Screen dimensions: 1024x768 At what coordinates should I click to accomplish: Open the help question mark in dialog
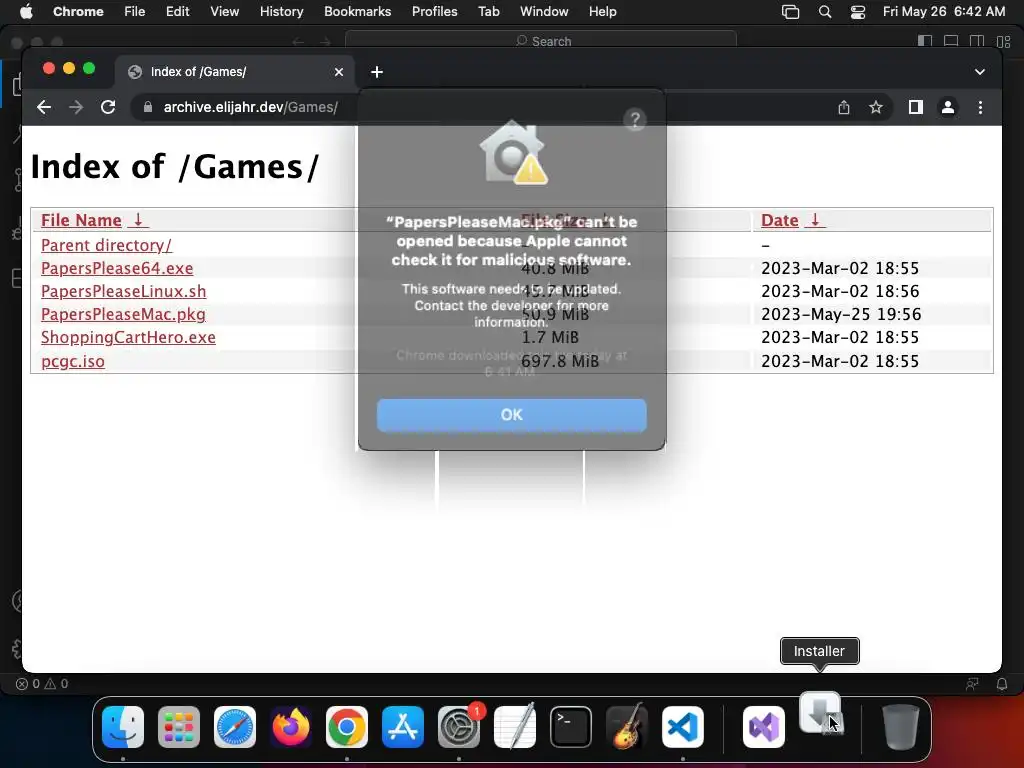(634, 120)
